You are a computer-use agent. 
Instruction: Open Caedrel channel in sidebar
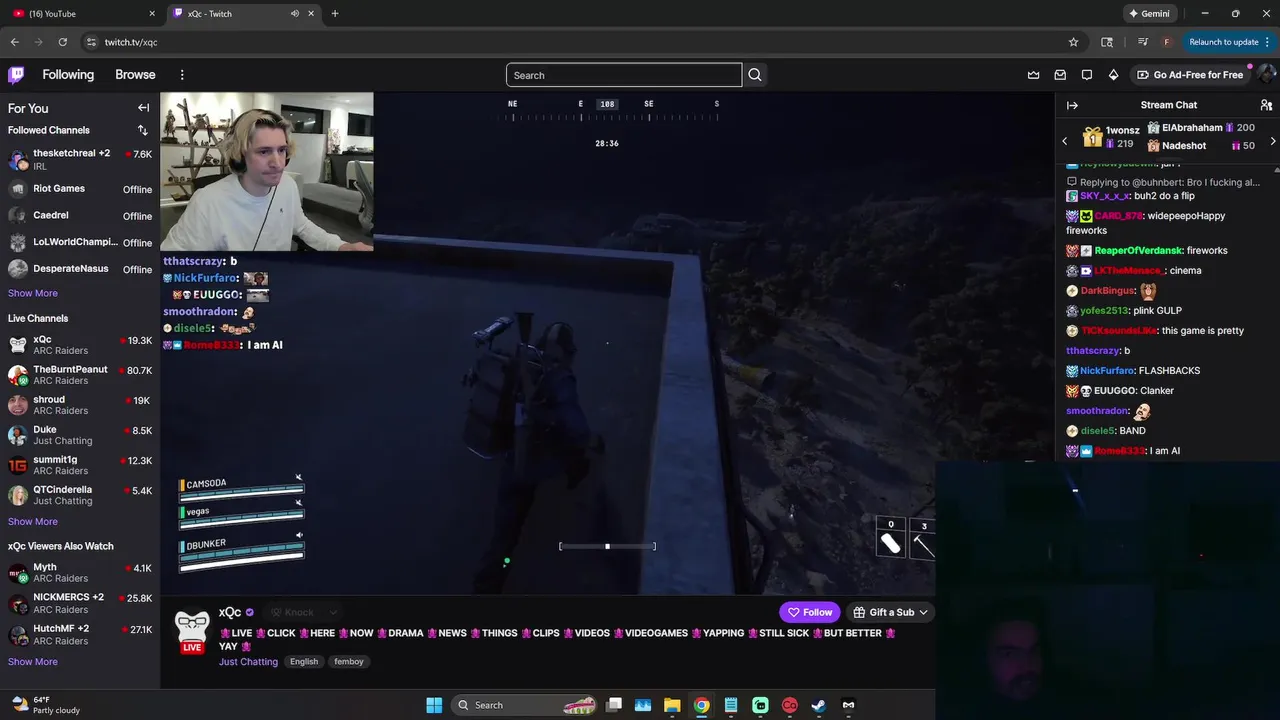[x=80, y=215]
